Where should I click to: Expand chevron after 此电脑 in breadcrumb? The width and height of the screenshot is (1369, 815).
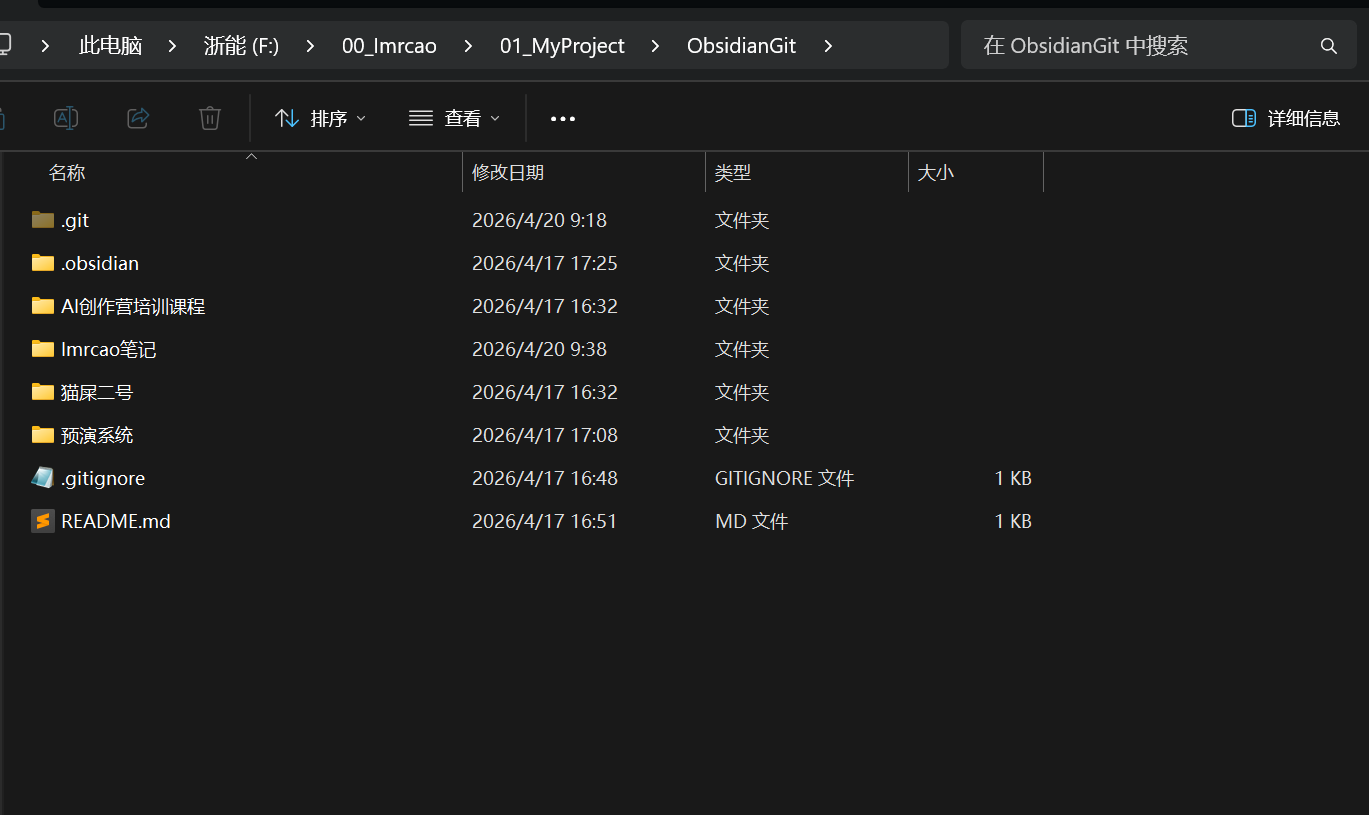click(x=173, y=46)
